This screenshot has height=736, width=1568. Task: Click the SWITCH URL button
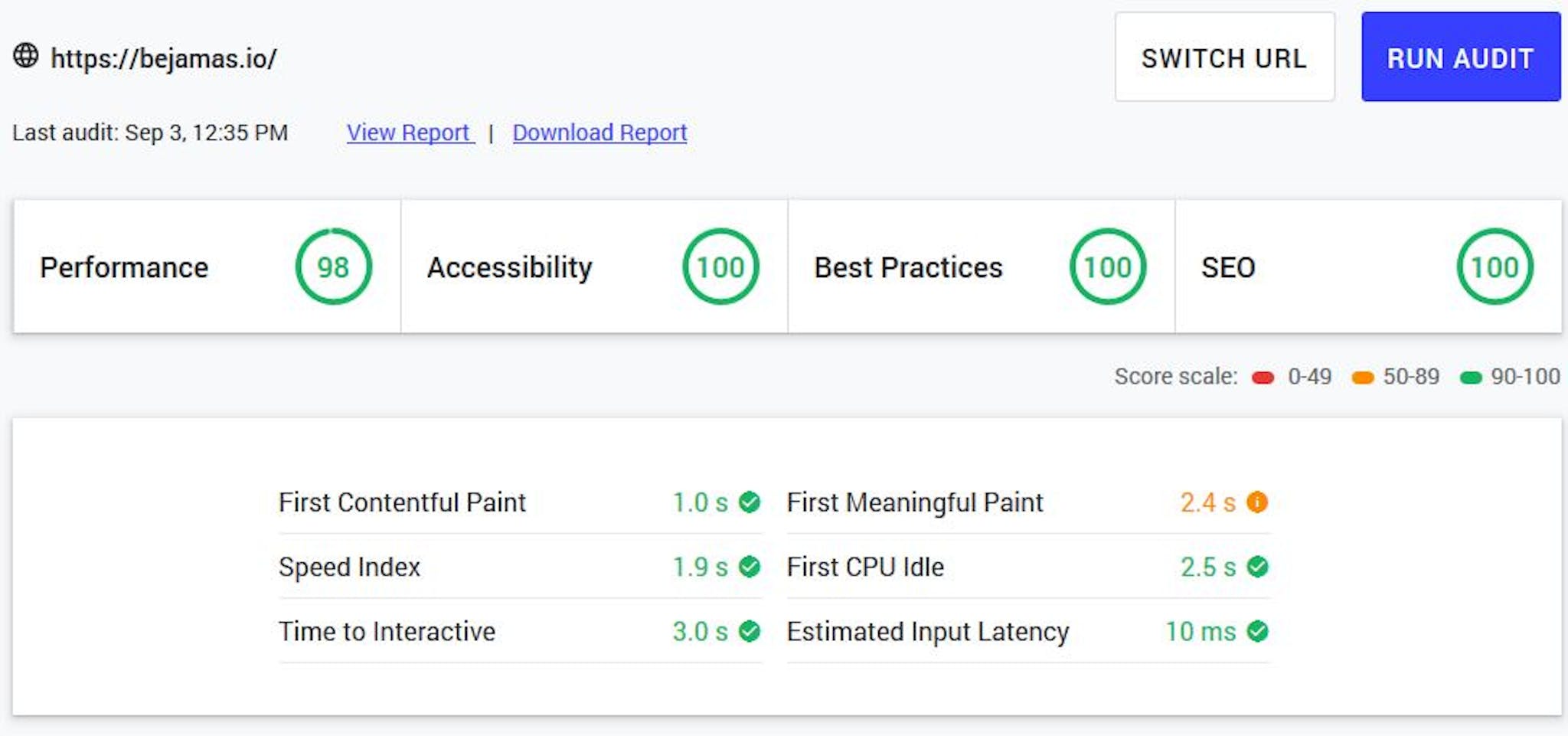(x=1225, y=57)
